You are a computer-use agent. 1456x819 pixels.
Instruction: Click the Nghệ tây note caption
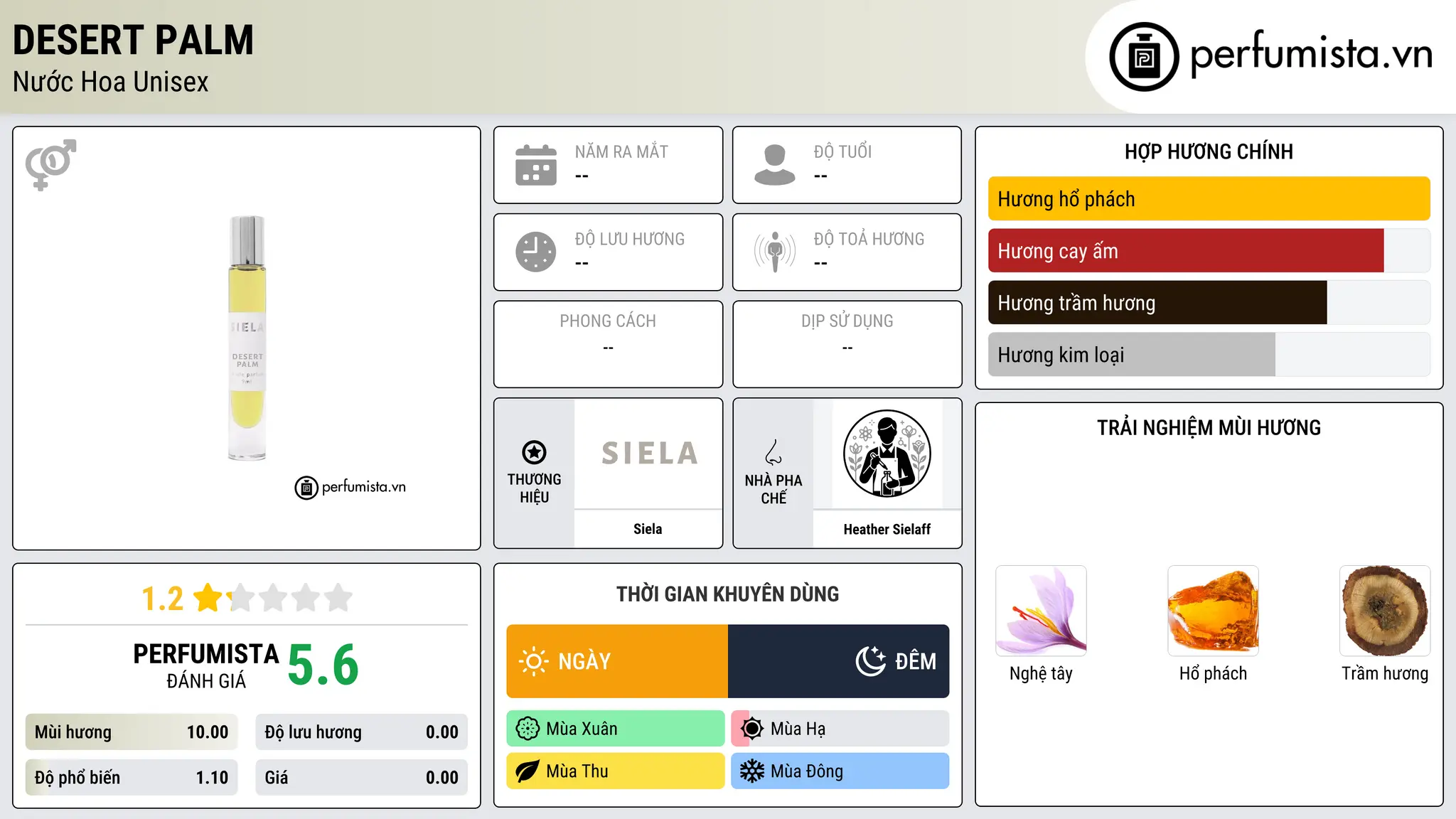coord(1041,673)
